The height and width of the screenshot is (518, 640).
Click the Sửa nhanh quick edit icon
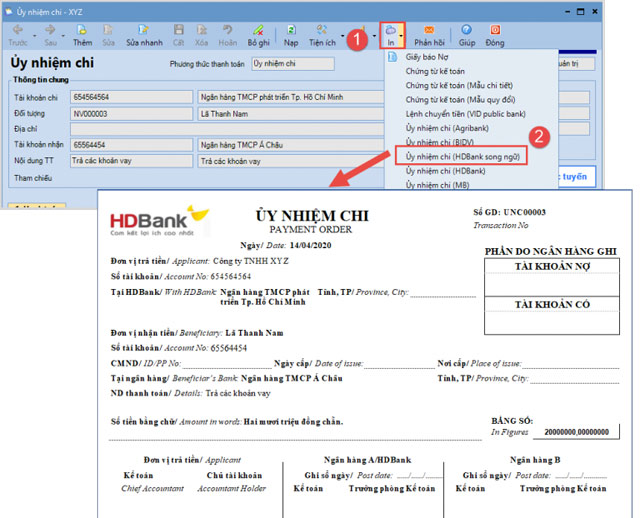pos(145,36)
